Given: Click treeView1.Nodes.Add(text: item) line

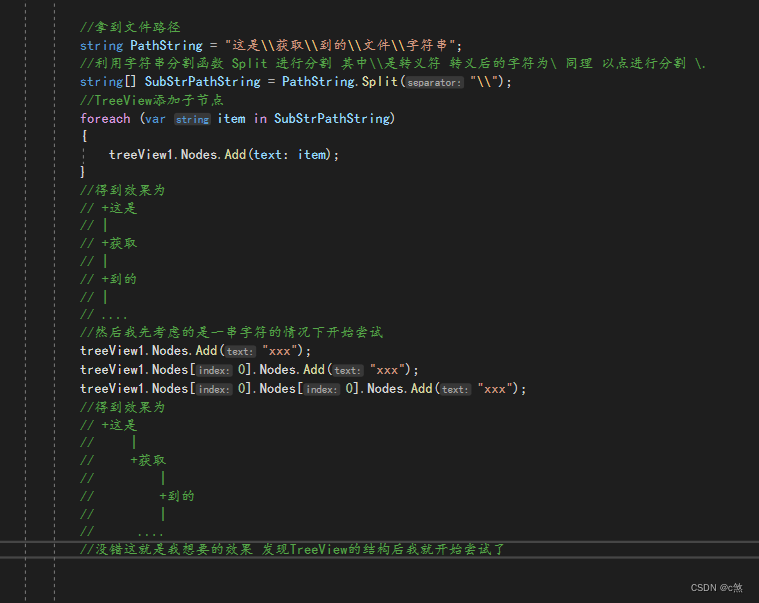Looking at the screenshot, I should coord(224,155).
